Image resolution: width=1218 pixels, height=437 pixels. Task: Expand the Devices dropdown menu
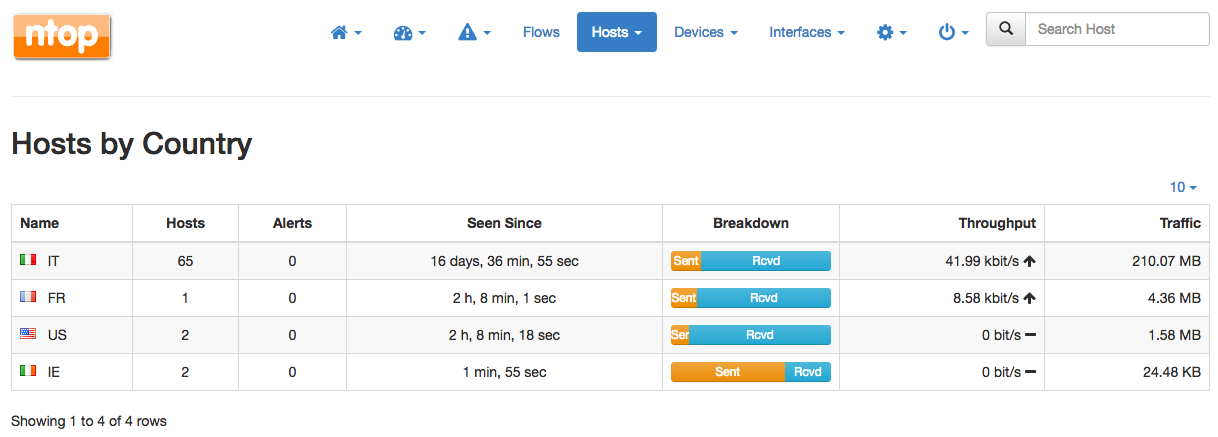706,32
